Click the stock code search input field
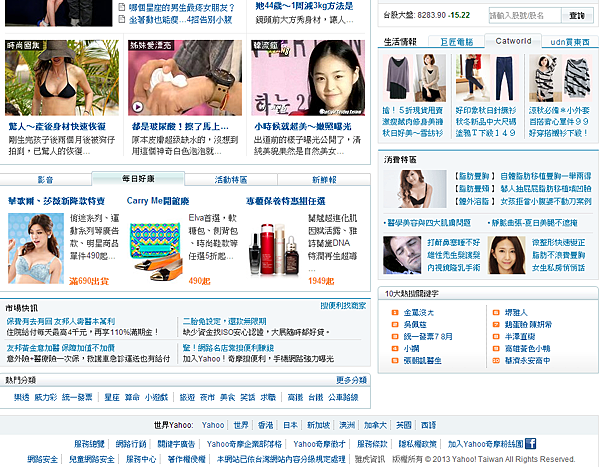Screen dimensions: 600x467 525,16
